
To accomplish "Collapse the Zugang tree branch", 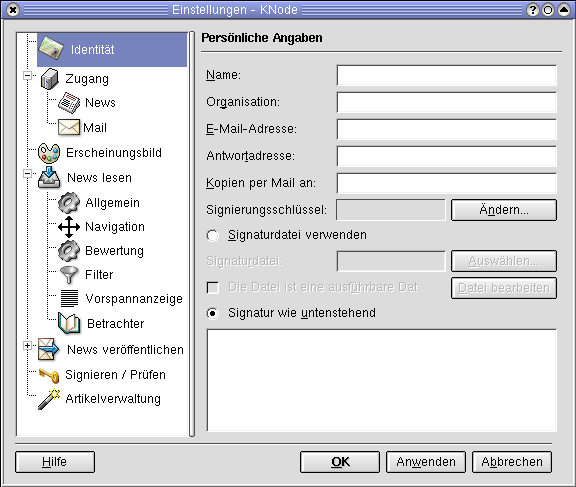I will [28, 75].
